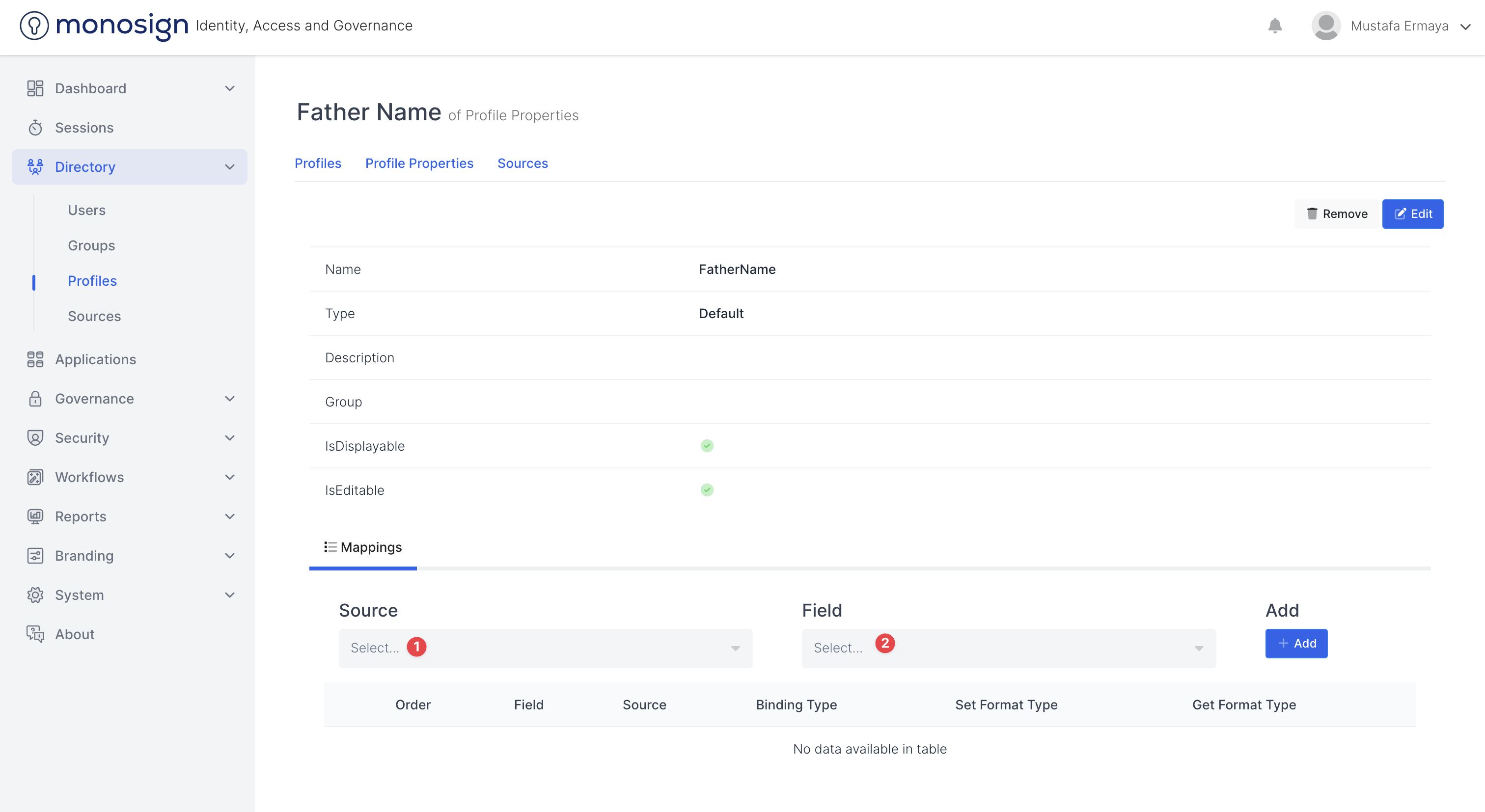Open the Source select dropdown
The image size is (1485, 812).
pyautogui.click(x=545, y=648)
